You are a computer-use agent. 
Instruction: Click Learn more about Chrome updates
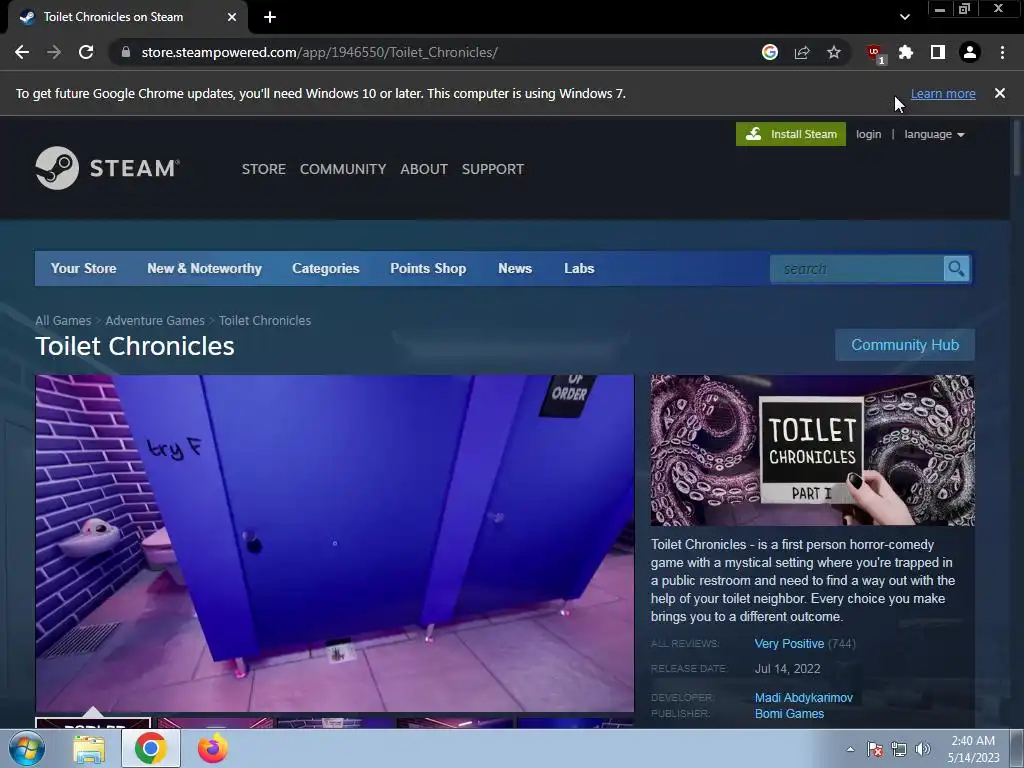click(x=943, y=93)
